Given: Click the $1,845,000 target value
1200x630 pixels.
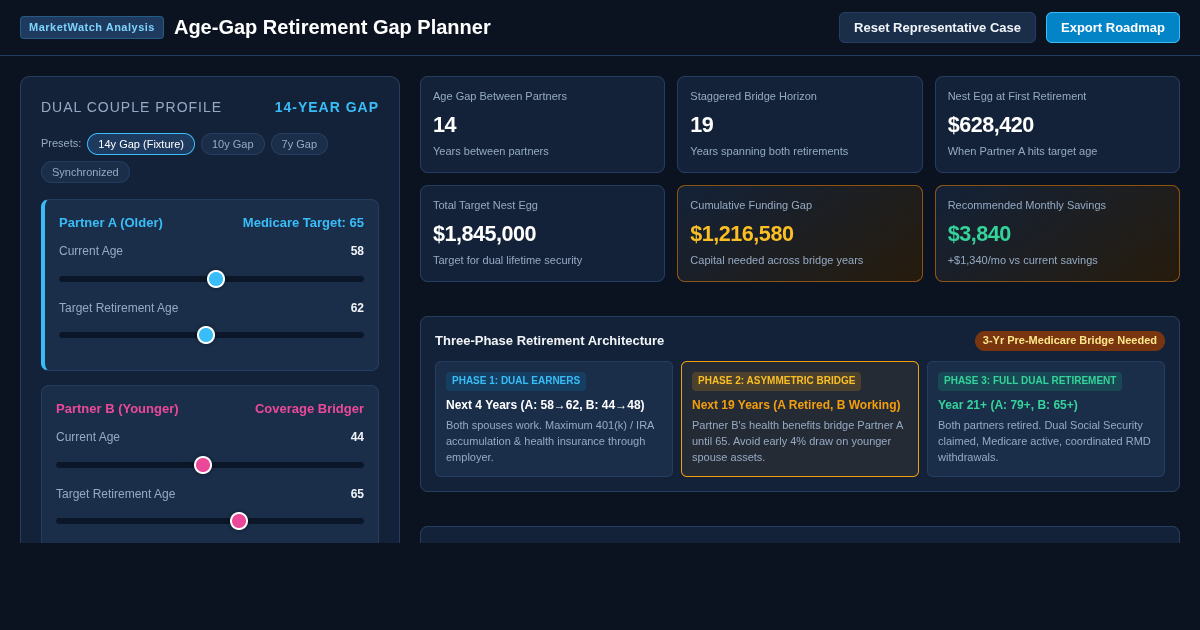Looking at the screenshot, I should point(484,234).
